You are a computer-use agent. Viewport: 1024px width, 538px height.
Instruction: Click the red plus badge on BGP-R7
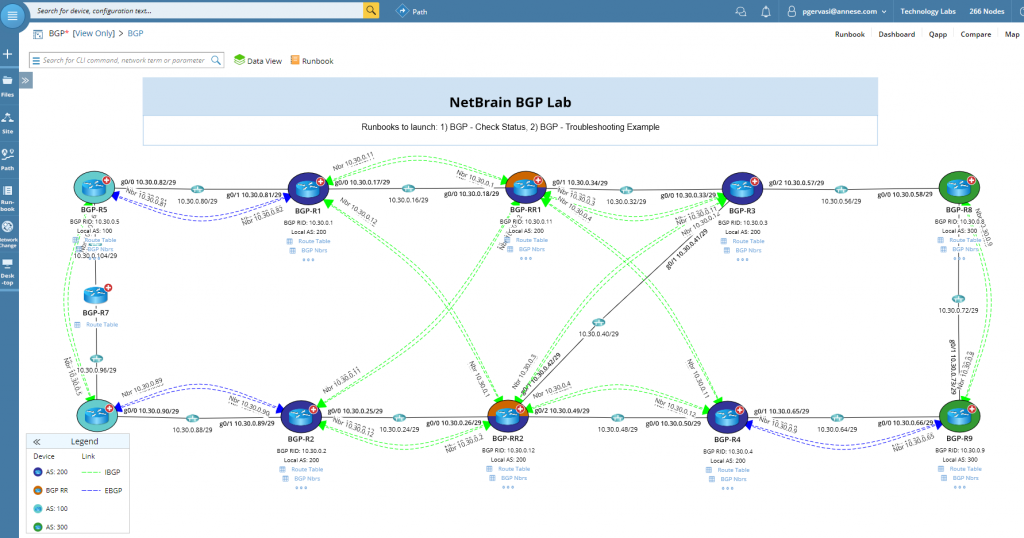point(108,287)
